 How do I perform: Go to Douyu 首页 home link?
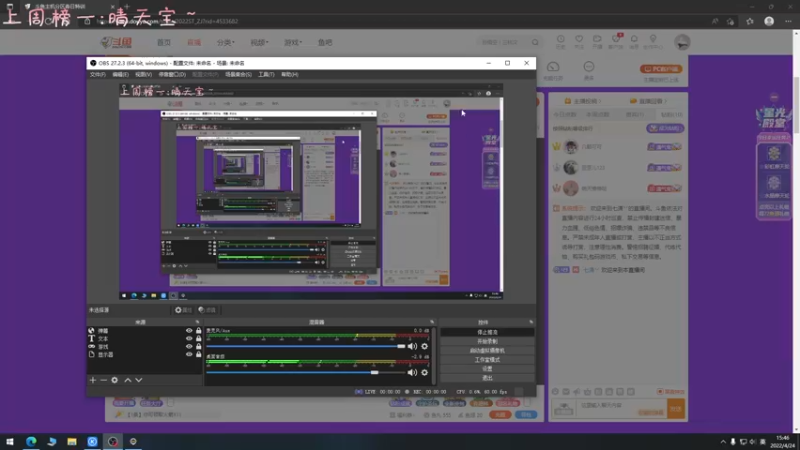click(164, 42)
